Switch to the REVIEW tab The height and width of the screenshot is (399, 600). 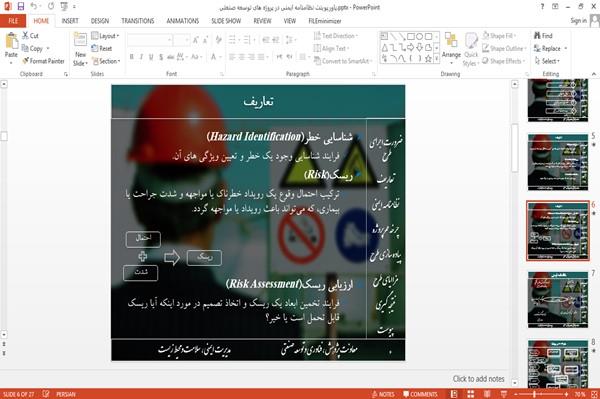[x=262, y=21]
